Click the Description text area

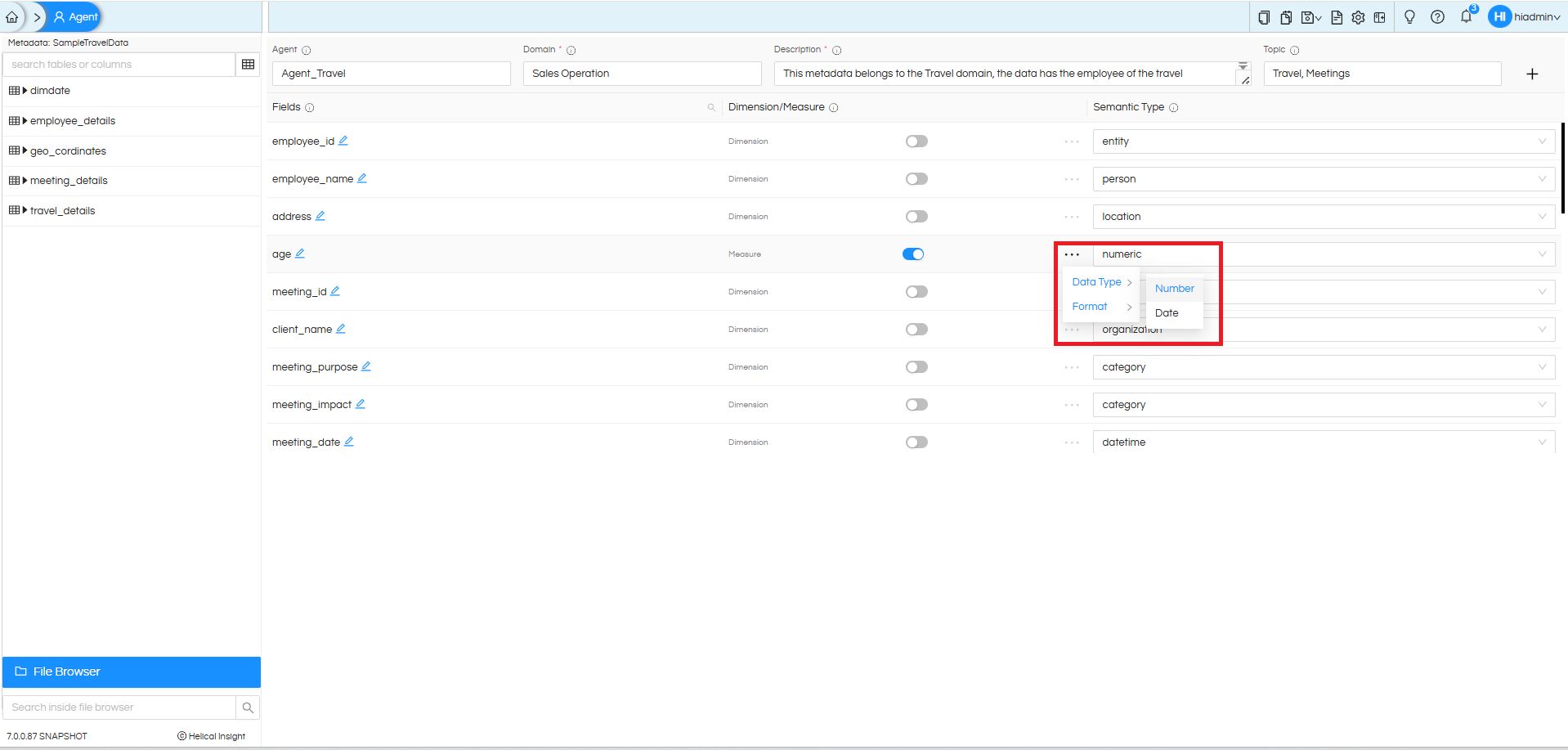pos(1012,74)
